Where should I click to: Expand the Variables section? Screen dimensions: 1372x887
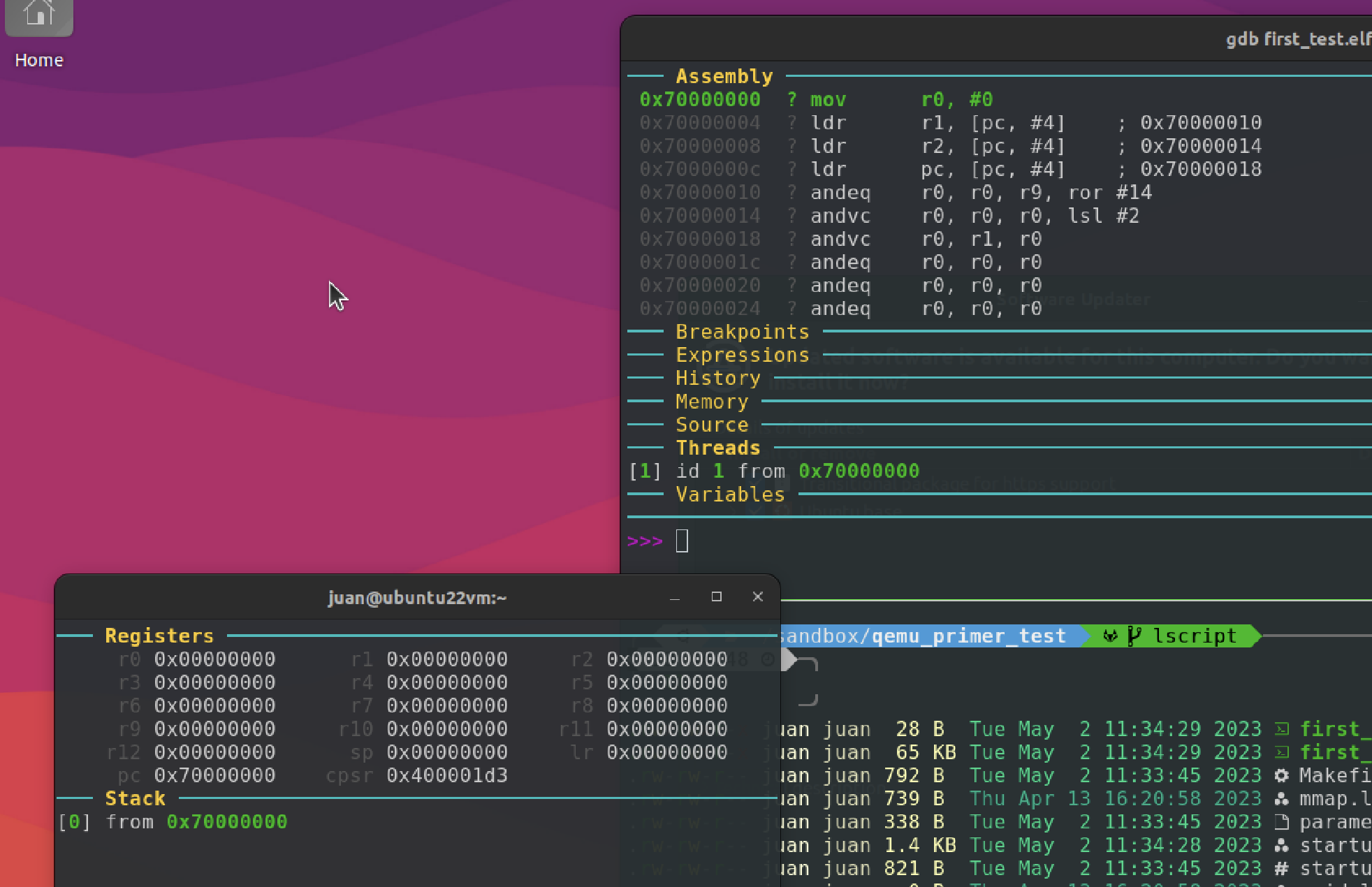730,494
